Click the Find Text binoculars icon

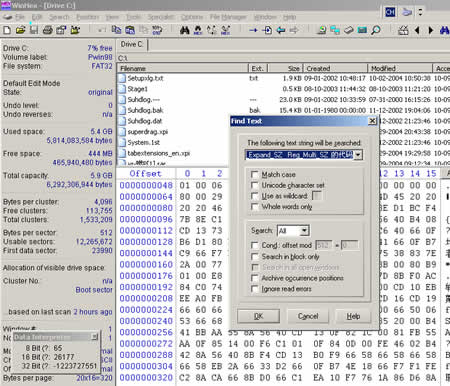point(185,31)
